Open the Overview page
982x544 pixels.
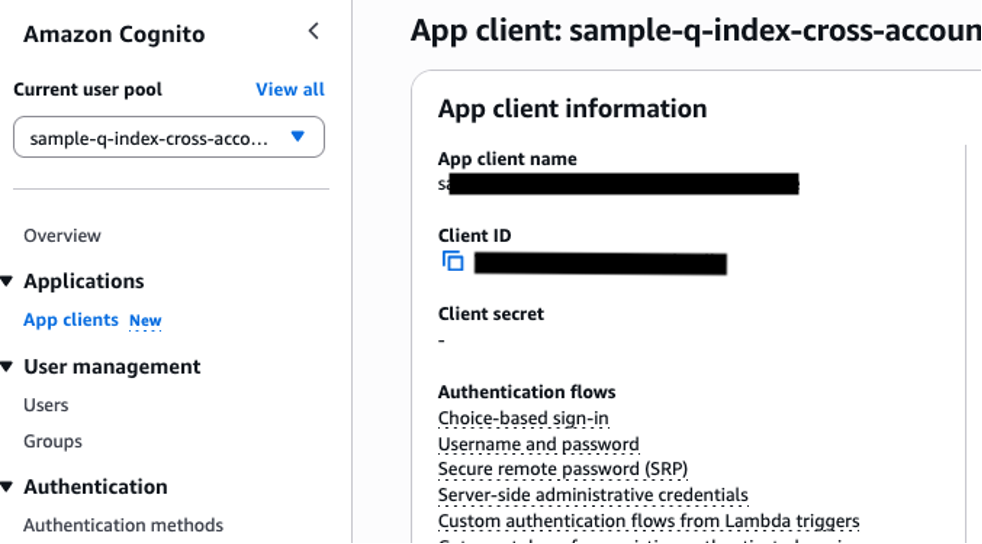click(62, 236)
